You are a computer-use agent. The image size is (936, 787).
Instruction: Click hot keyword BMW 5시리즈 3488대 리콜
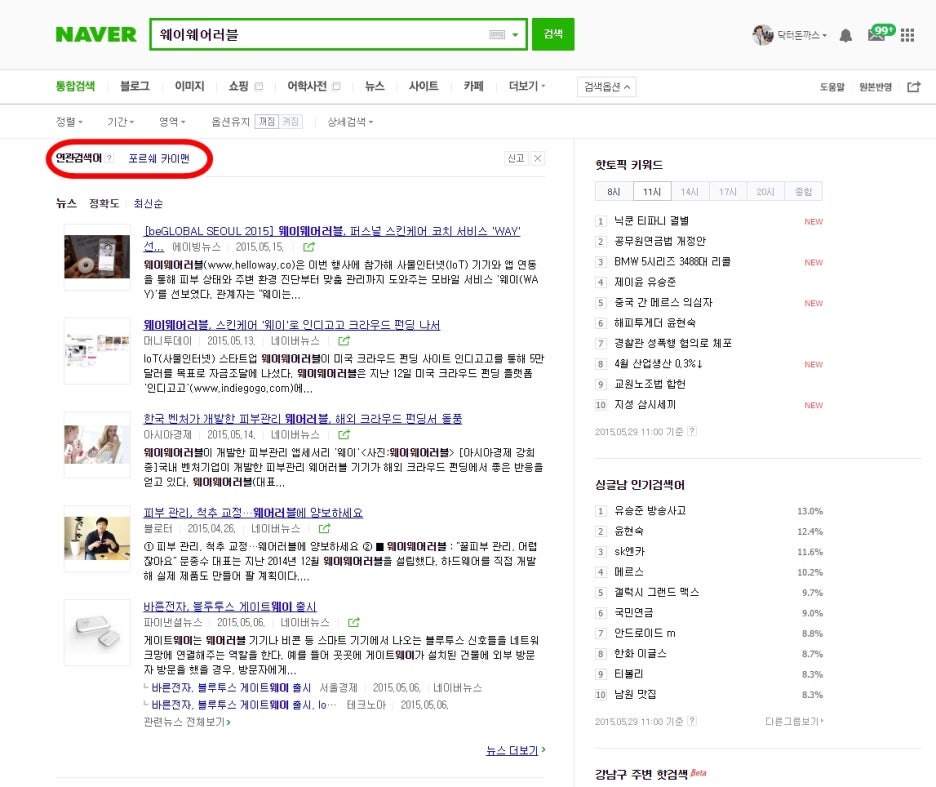(672, 262)
